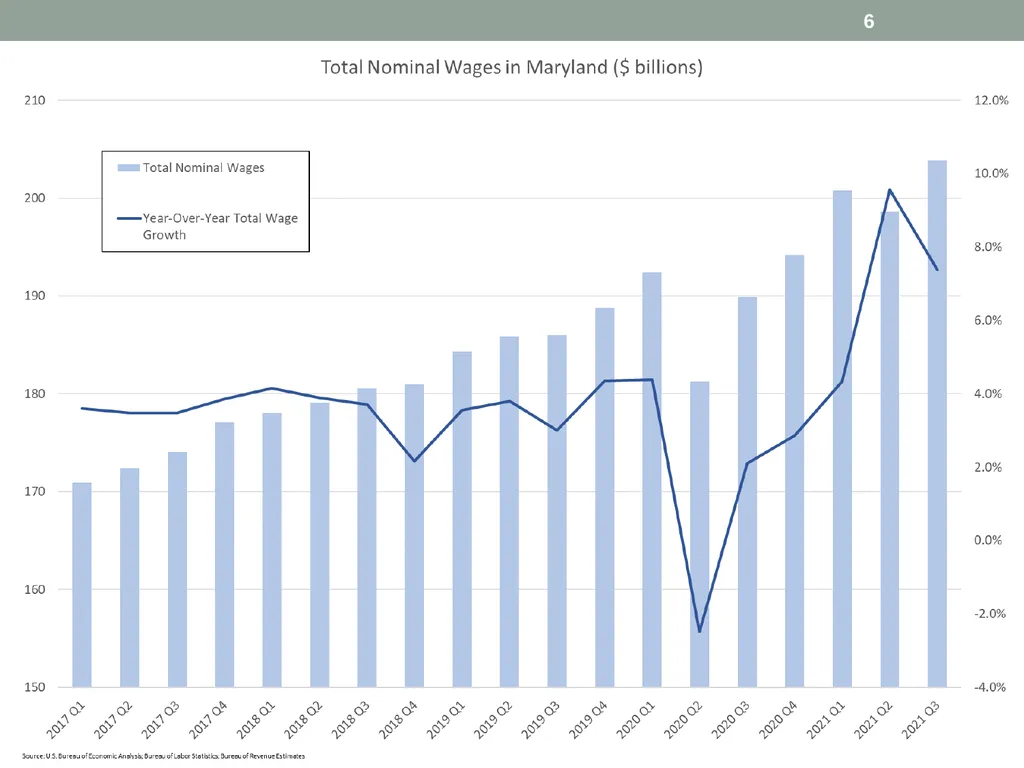Click the 2019 Q3 bar
This screenshot has width=1024, height=768.
(557, 511)
